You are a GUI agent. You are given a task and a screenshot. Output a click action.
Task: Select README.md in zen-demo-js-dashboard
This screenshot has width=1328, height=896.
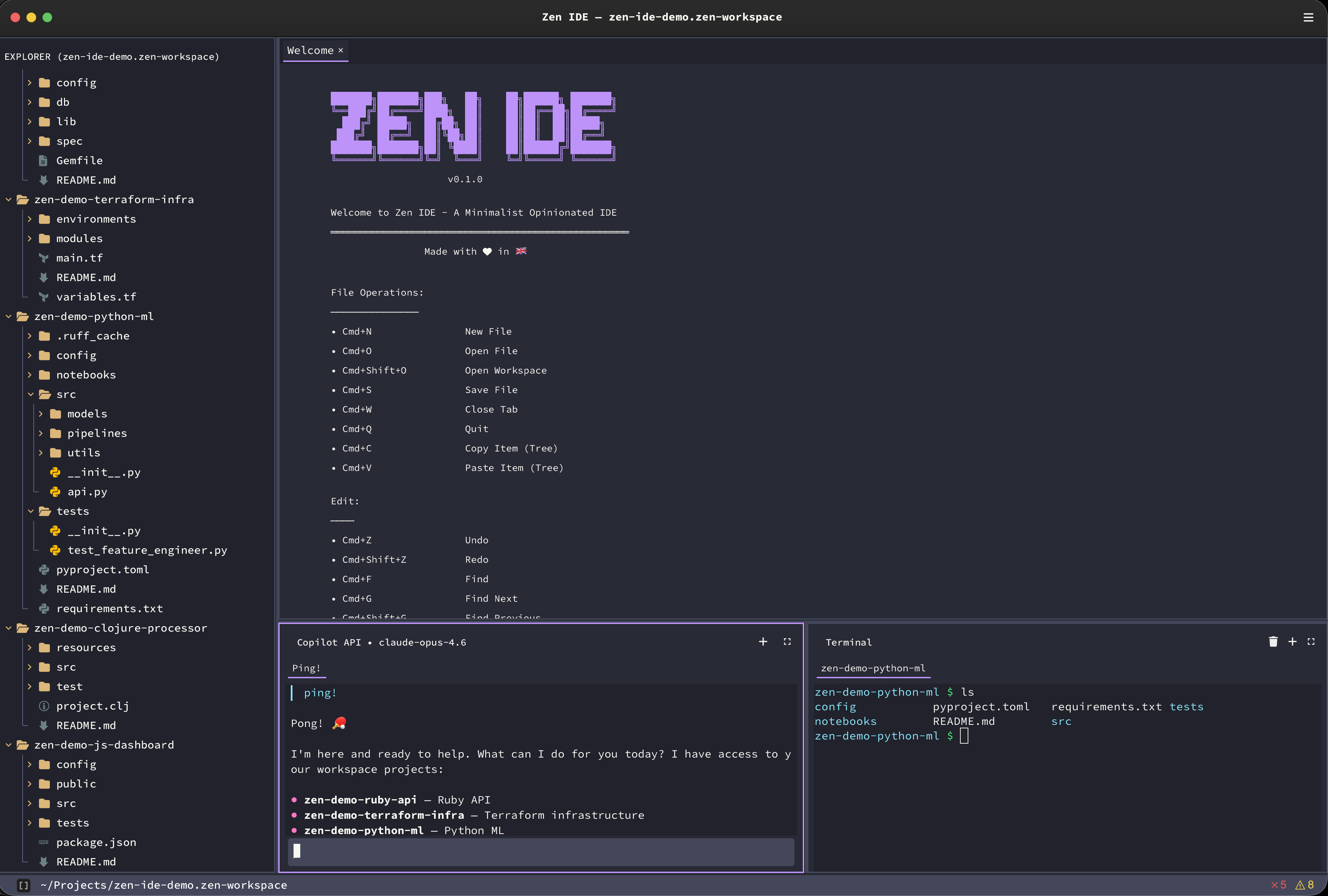pyautogui.click(x=86, y=862)
